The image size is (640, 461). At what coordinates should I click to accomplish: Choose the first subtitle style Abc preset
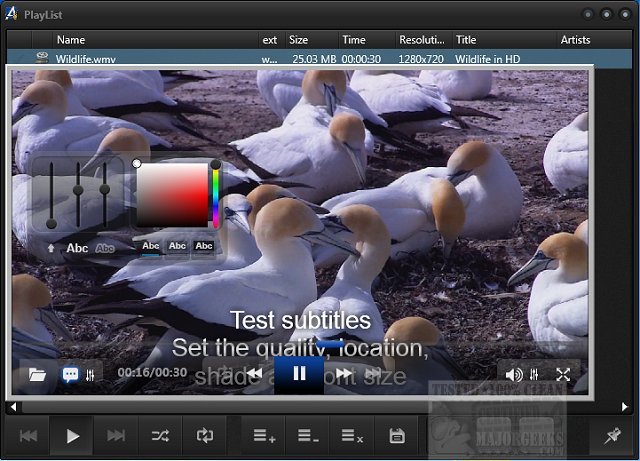pos(151,246)
